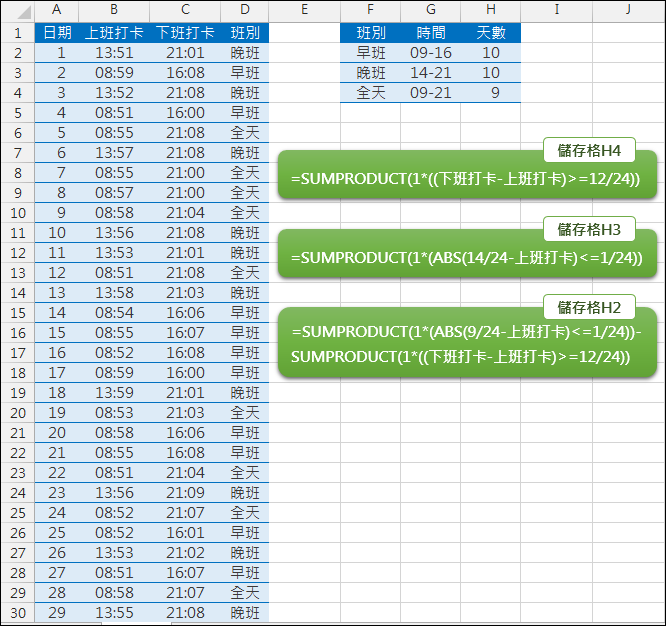
Task: Select row 15 header
Action: click(x=18, y=313)
